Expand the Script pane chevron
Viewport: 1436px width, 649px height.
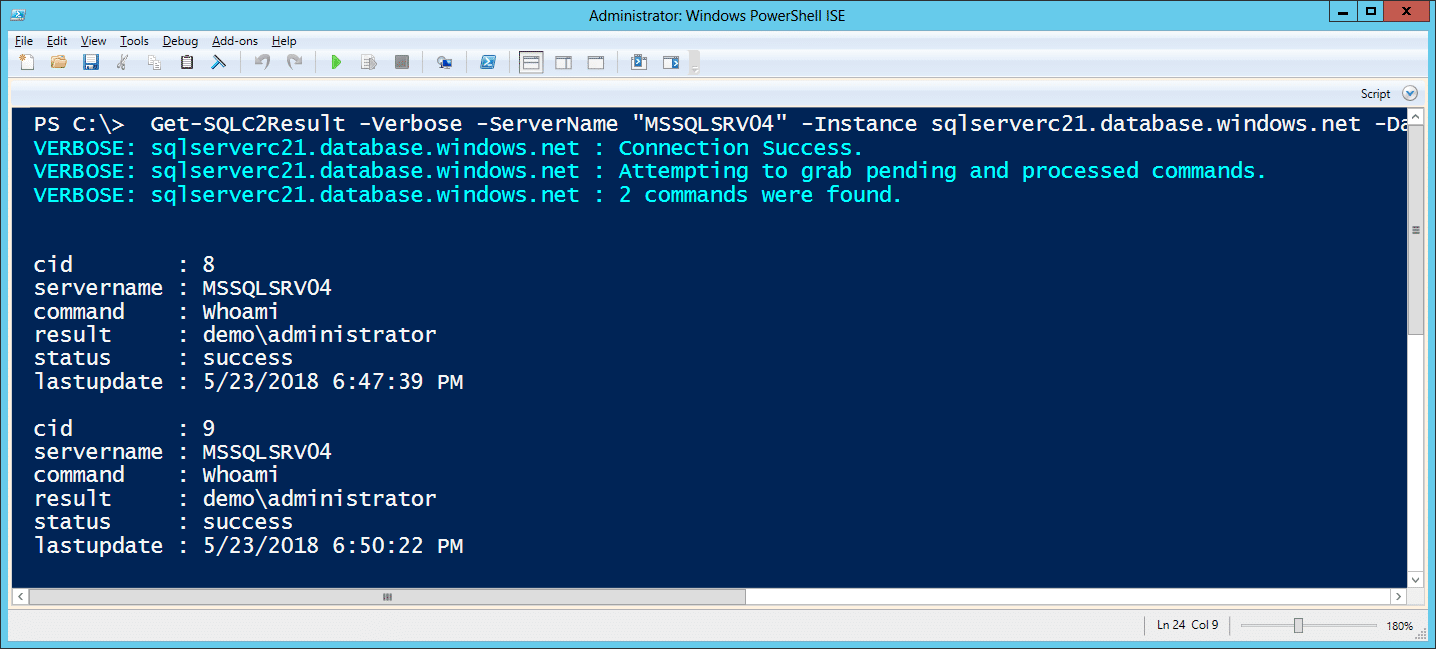point(1410,93)
